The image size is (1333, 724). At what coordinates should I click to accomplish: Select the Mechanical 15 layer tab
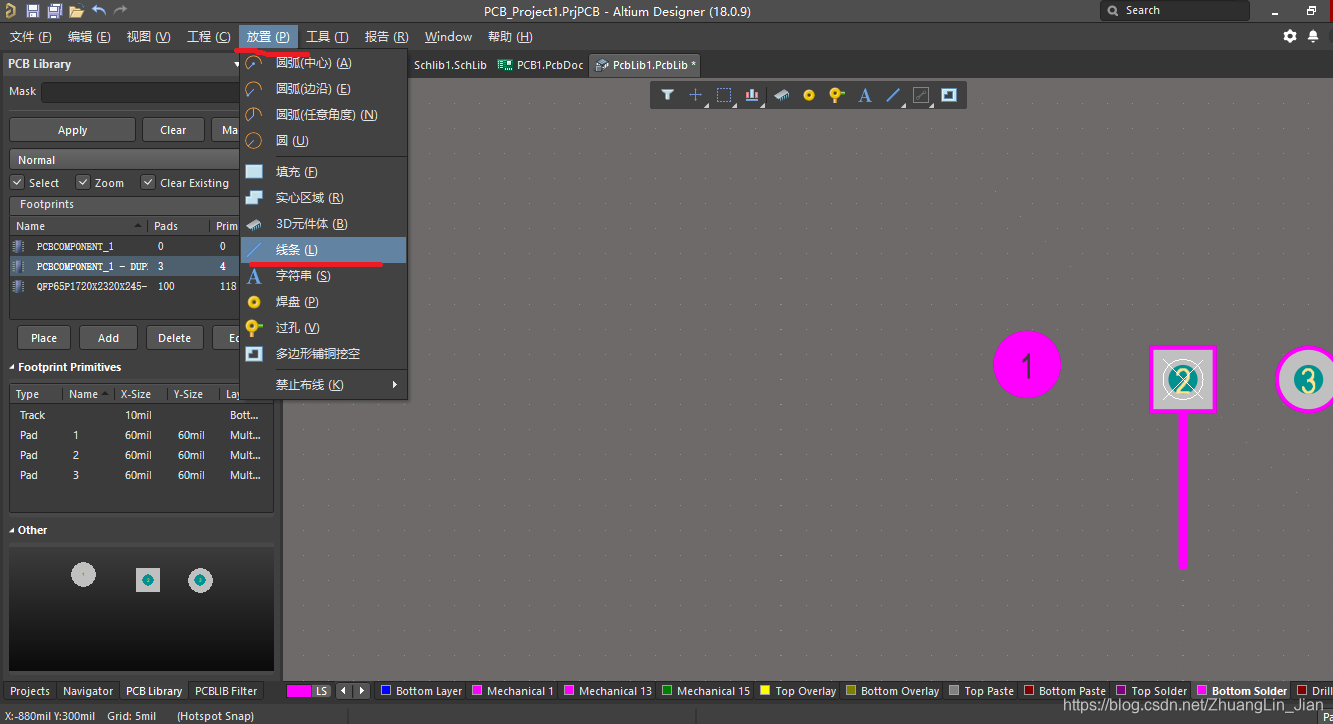706,691
